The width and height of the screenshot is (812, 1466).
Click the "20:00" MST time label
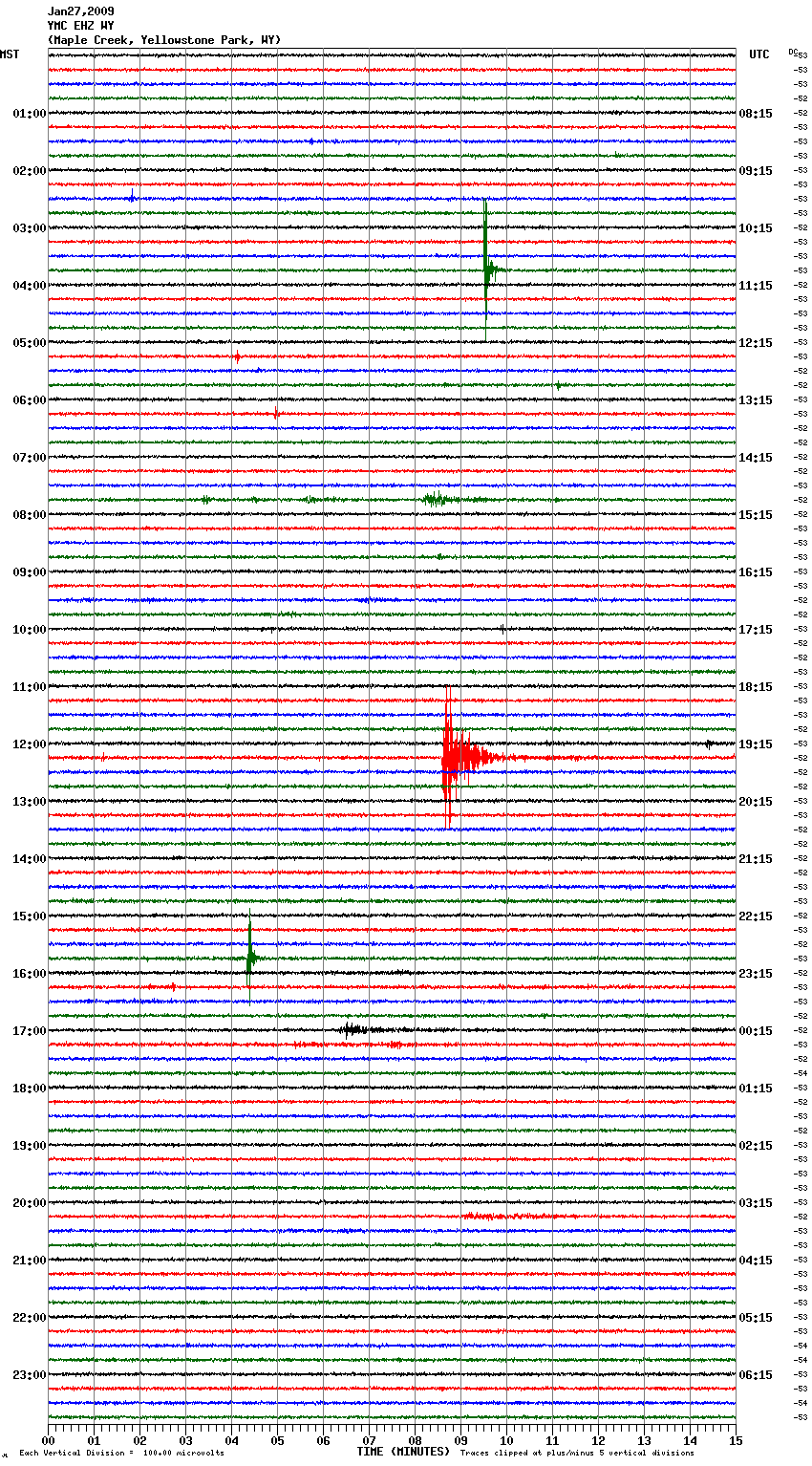pos(30,1203)
